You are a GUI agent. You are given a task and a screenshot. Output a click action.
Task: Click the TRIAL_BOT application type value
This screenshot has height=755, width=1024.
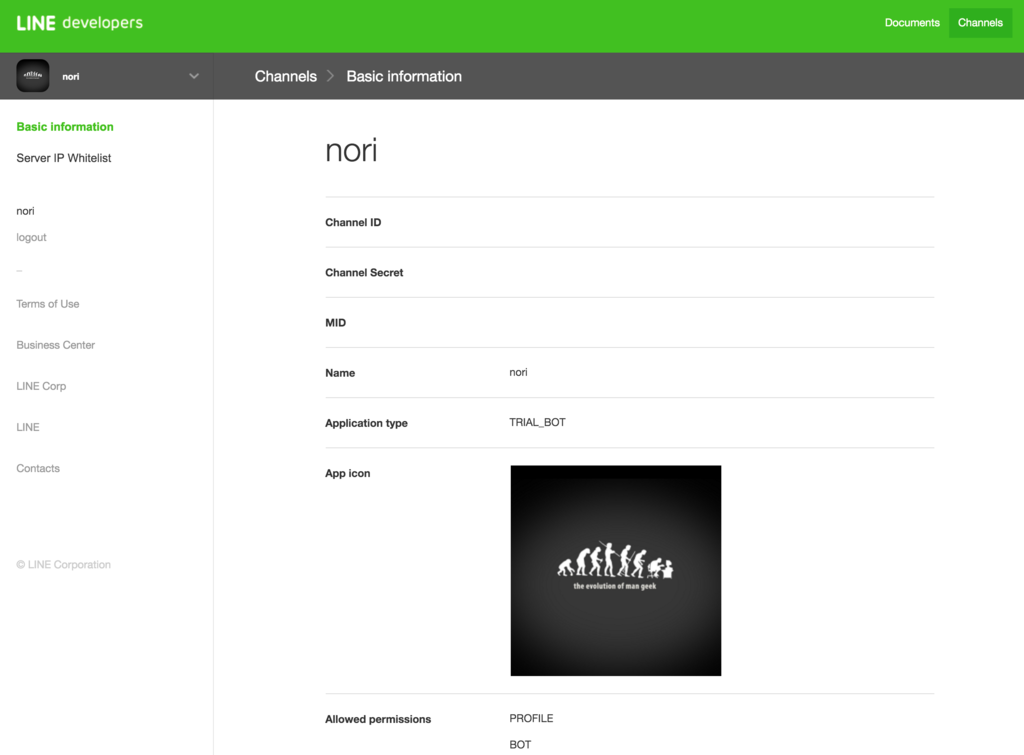[537, 423]
